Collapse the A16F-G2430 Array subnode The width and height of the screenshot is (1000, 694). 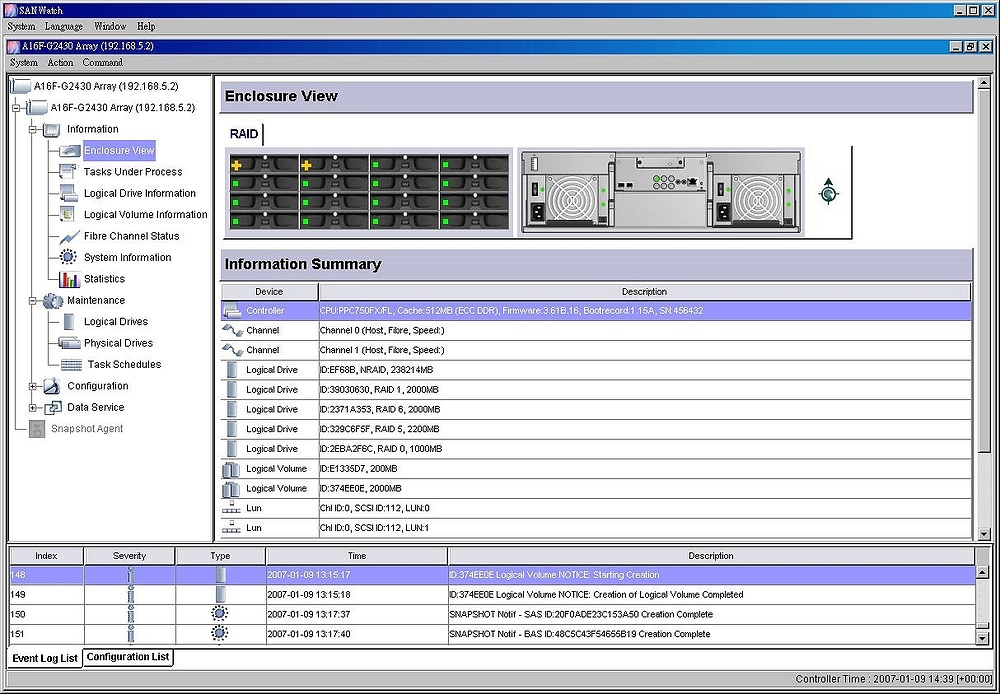[x=15, y=108]
